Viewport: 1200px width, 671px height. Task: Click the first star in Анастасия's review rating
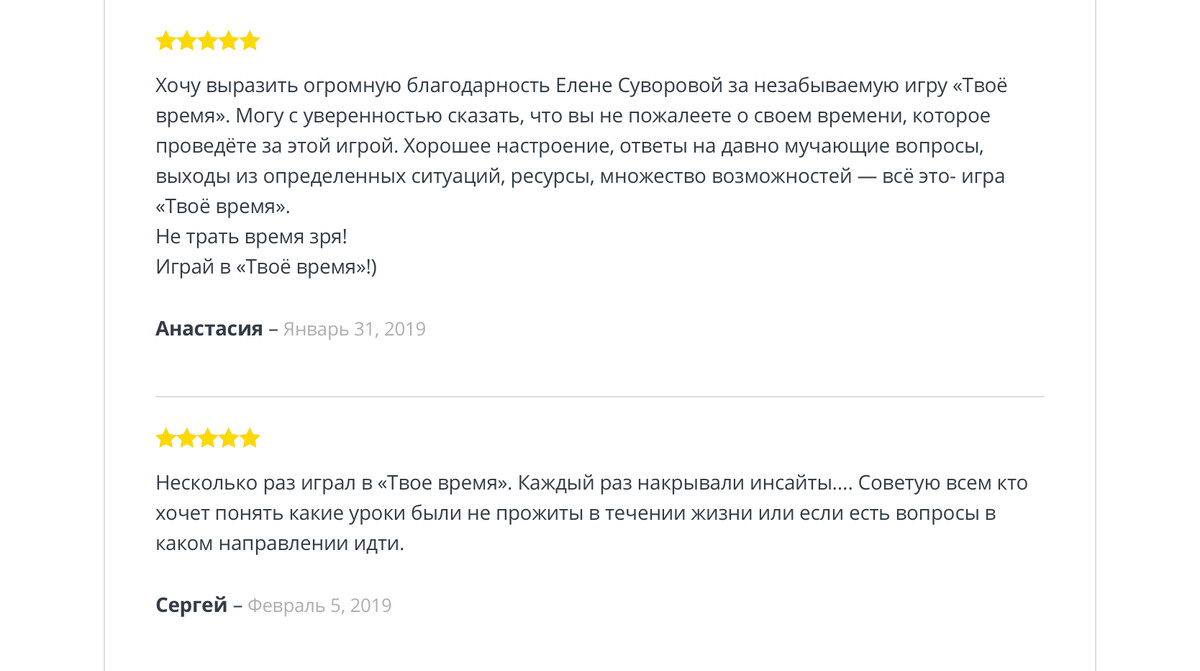[166, 41]
